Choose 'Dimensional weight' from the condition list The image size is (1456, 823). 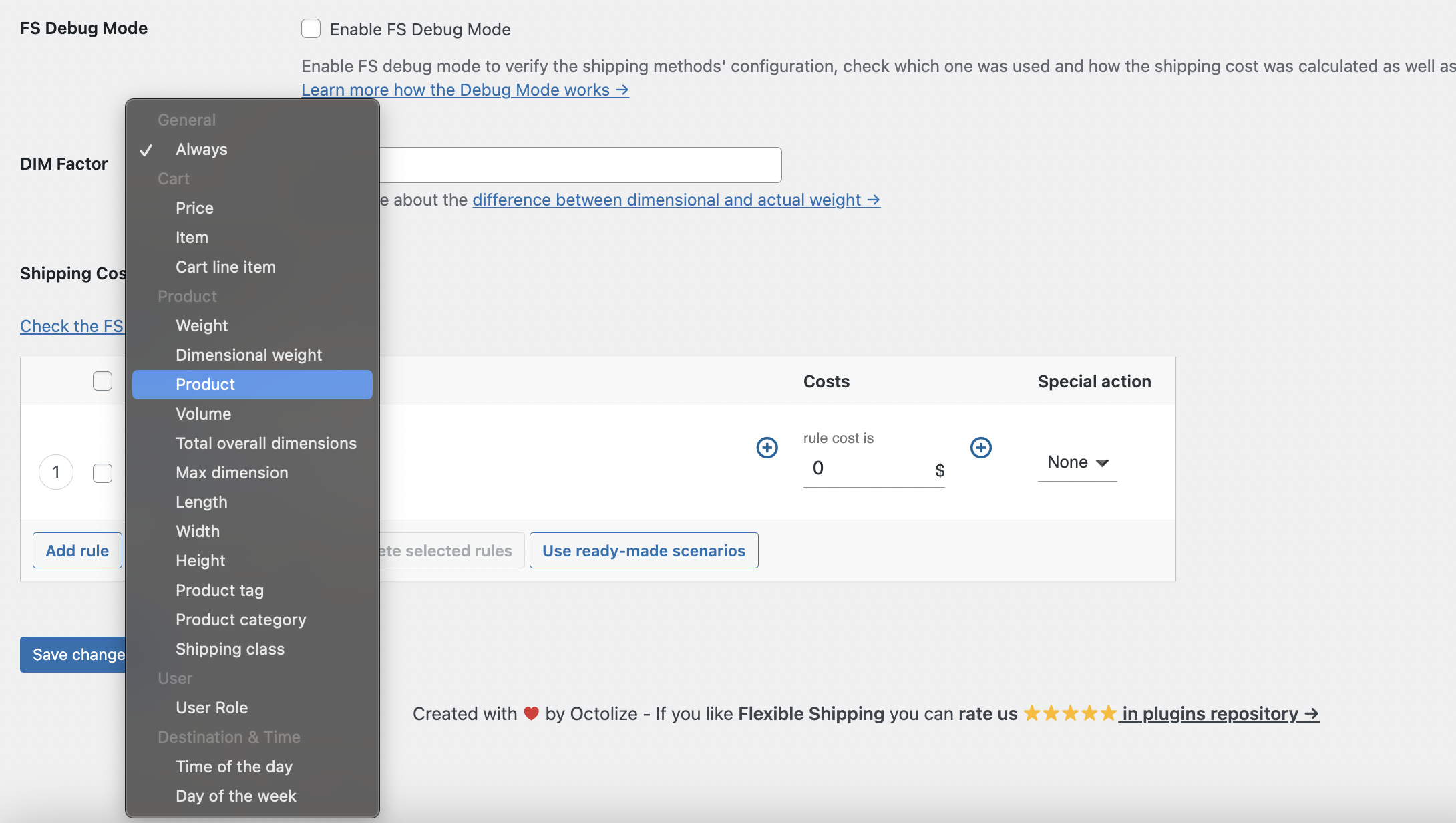point(248,355)
